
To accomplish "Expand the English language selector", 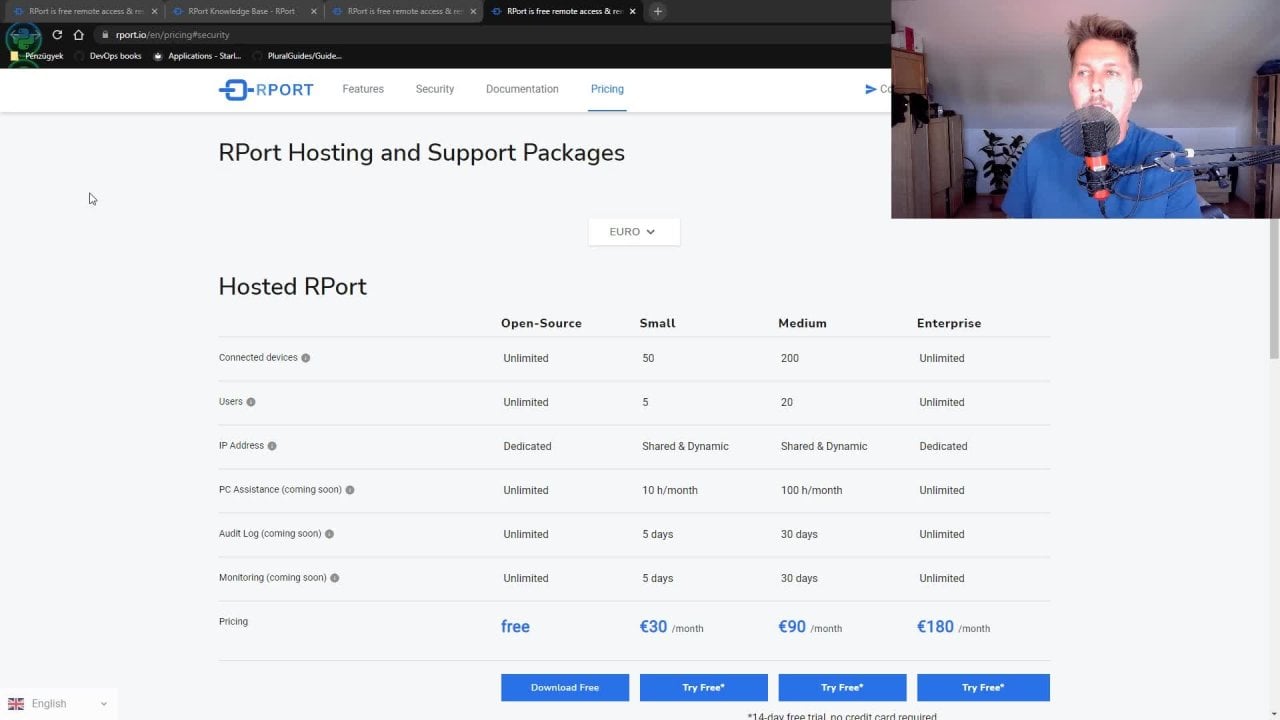I will [58, 704].
